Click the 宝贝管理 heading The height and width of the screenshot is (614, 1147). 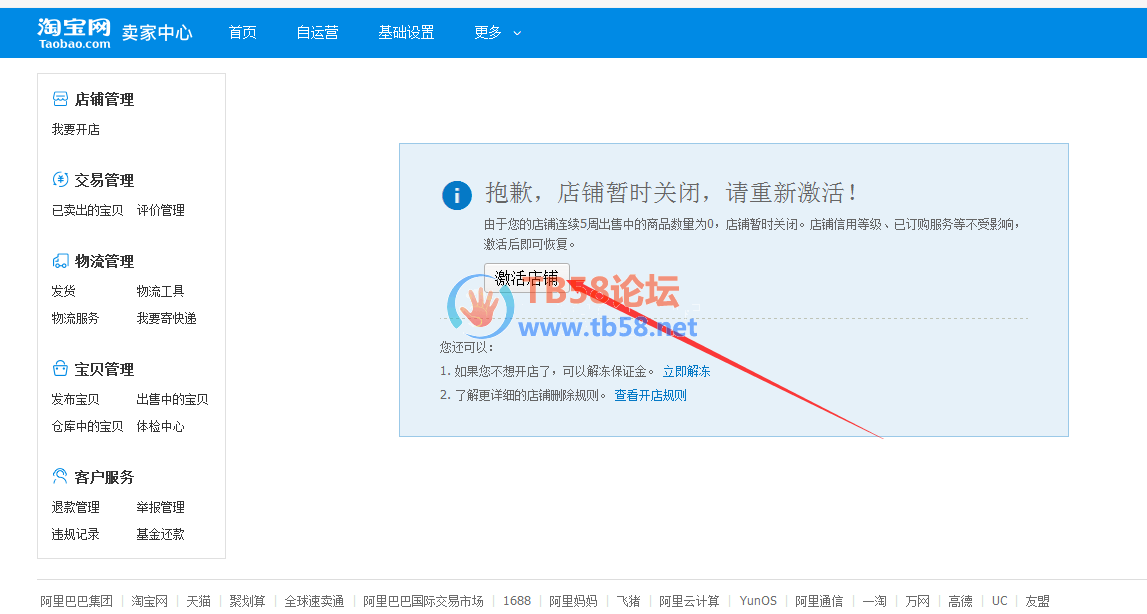pyautogui.click(x=104, y=370)
